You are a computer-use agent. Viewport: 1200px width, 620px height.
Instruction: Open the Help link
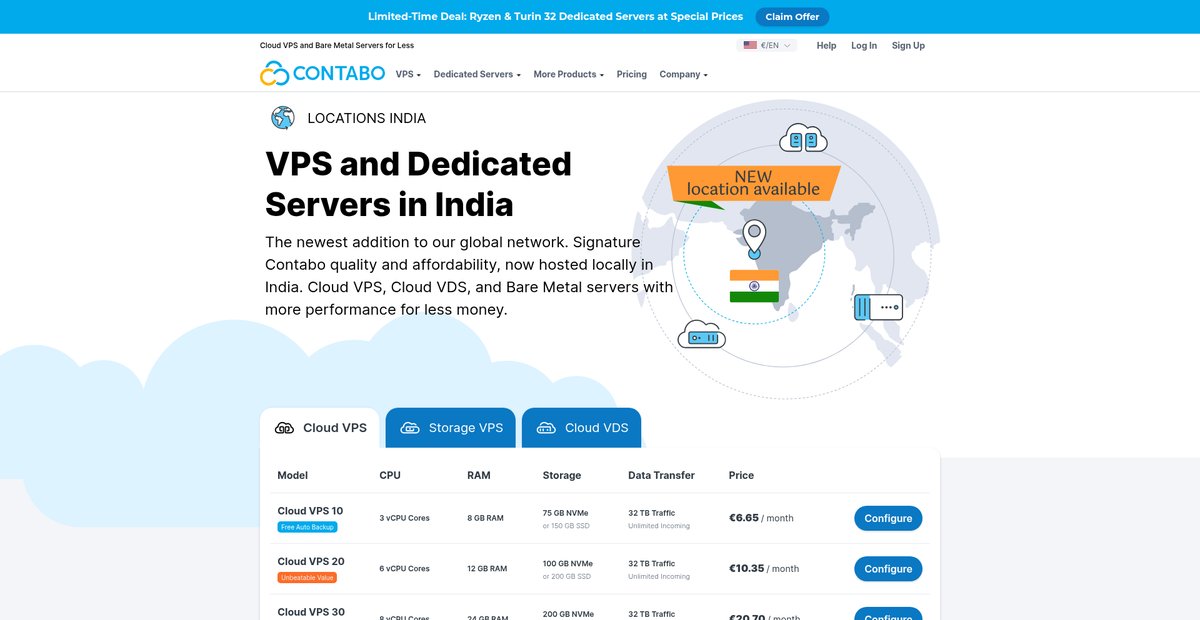tap(826, 45)
